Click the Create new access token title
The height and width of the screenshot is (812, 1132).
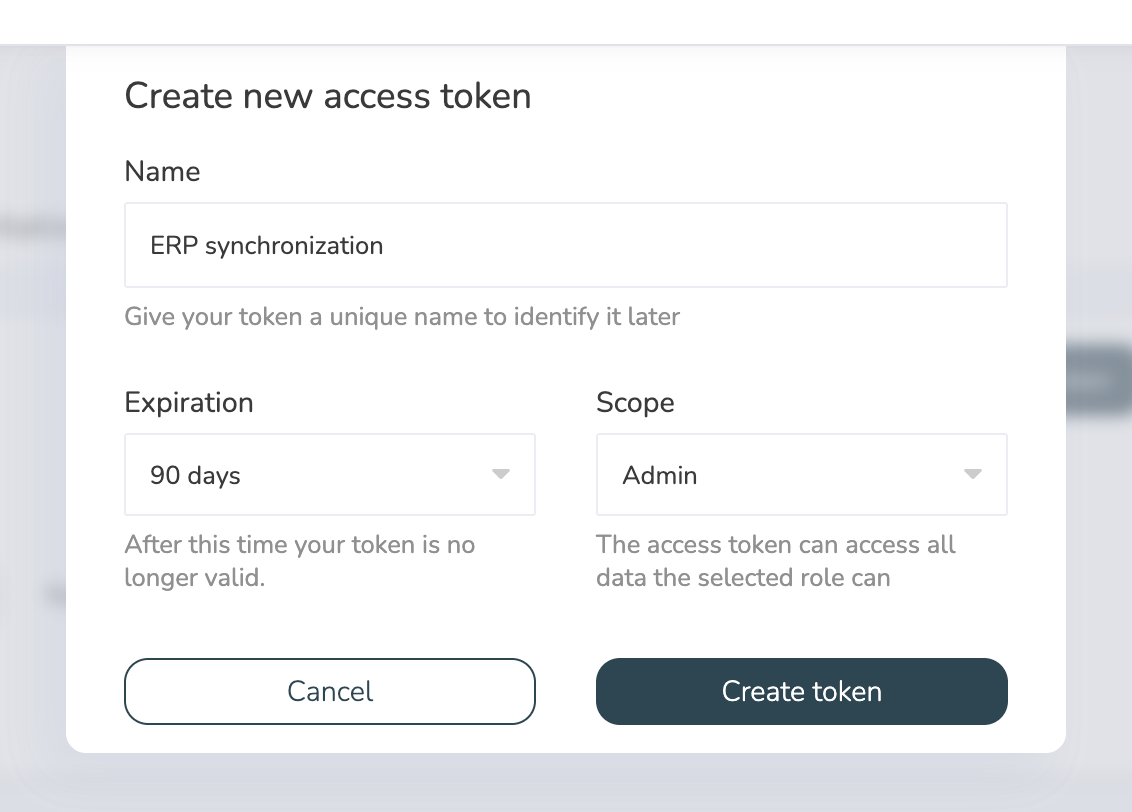point(328,95)
